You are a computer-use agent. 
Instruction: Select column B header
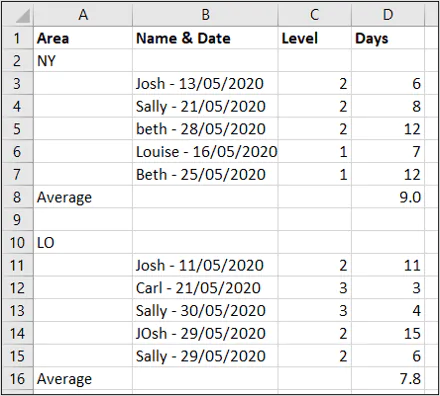click(x=205, y=15)
